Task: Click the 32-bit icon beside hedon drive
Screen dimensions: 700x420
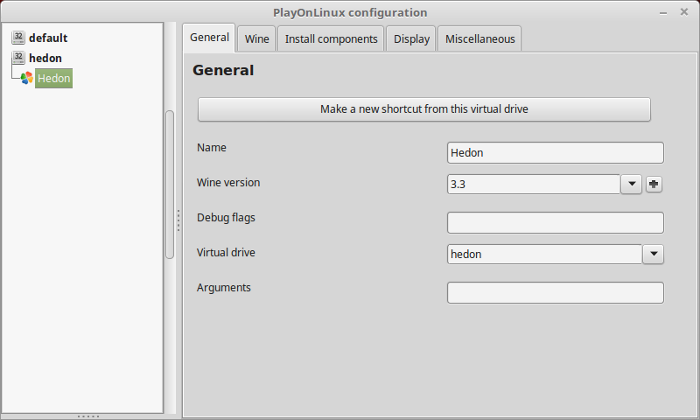Action: (18, 58)
